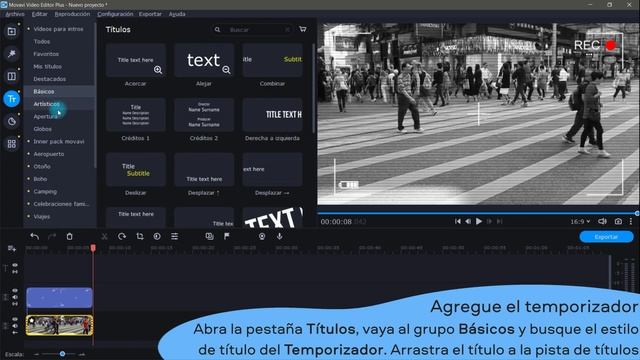640x360 pixels.
Task: Start webcam recording from toolbar
Action: [262, 236]
